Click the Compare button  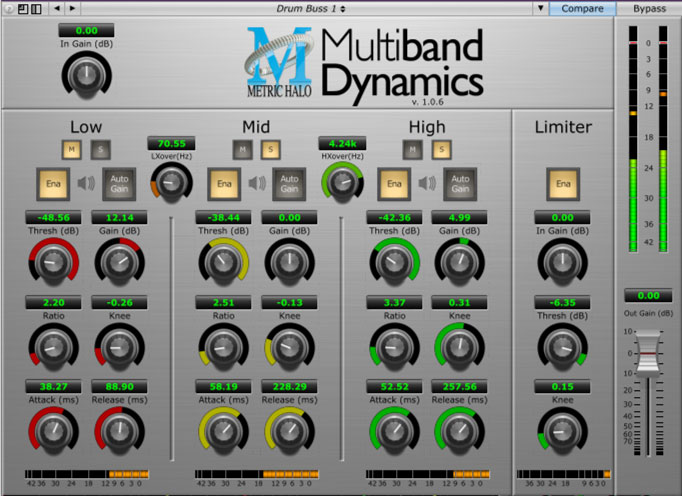(582, 8)
